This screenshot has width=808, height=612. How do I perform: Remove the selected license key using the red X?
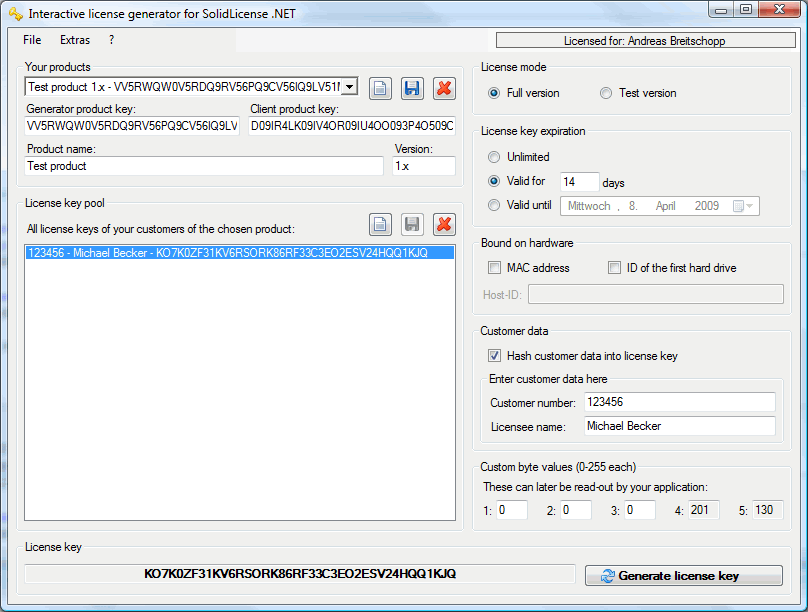[444, 224]
